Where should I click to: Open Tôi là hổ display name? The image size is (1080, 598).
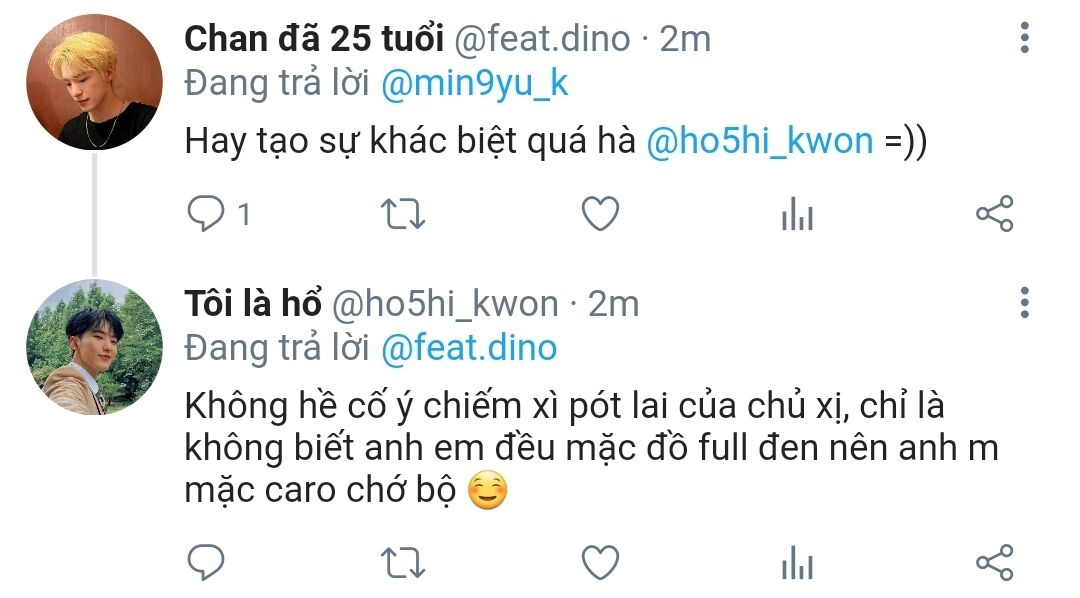[x=253, y=303]
